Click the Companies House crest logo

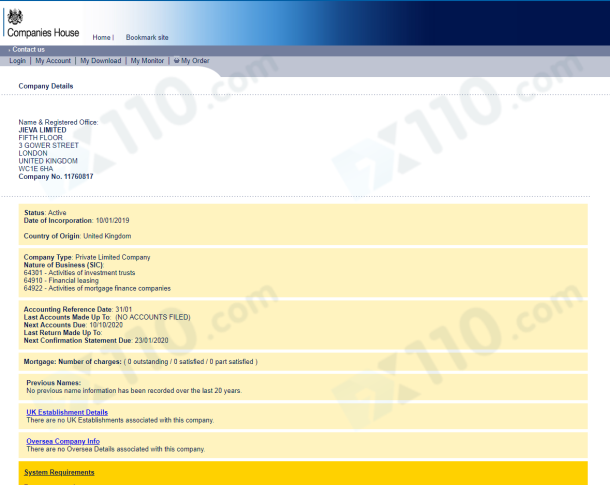[x=15, y=17]
